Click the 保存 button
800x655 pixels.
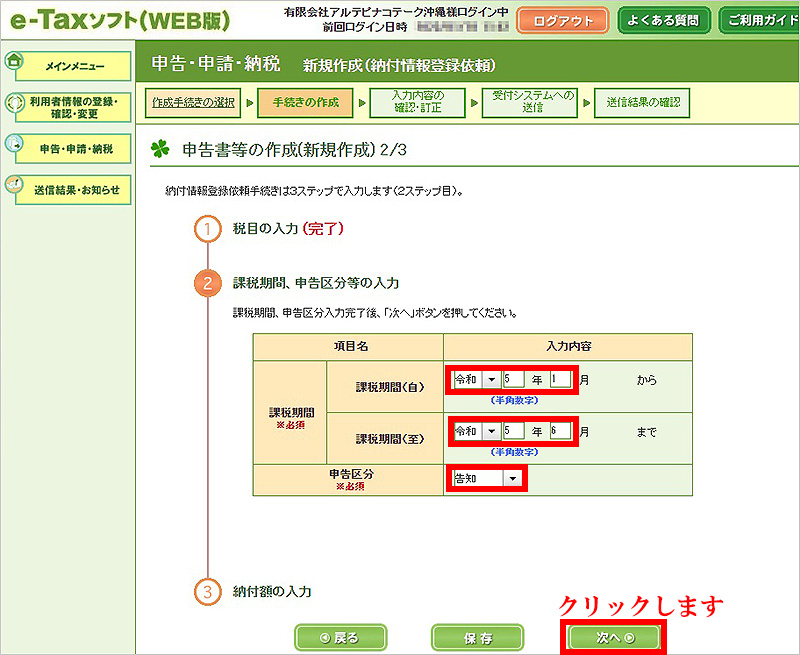477,637
